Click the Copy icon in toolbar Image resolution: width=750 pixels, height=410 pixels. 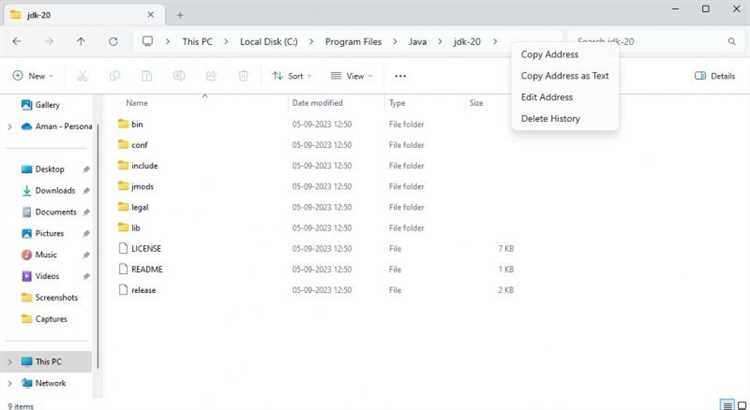114,76
